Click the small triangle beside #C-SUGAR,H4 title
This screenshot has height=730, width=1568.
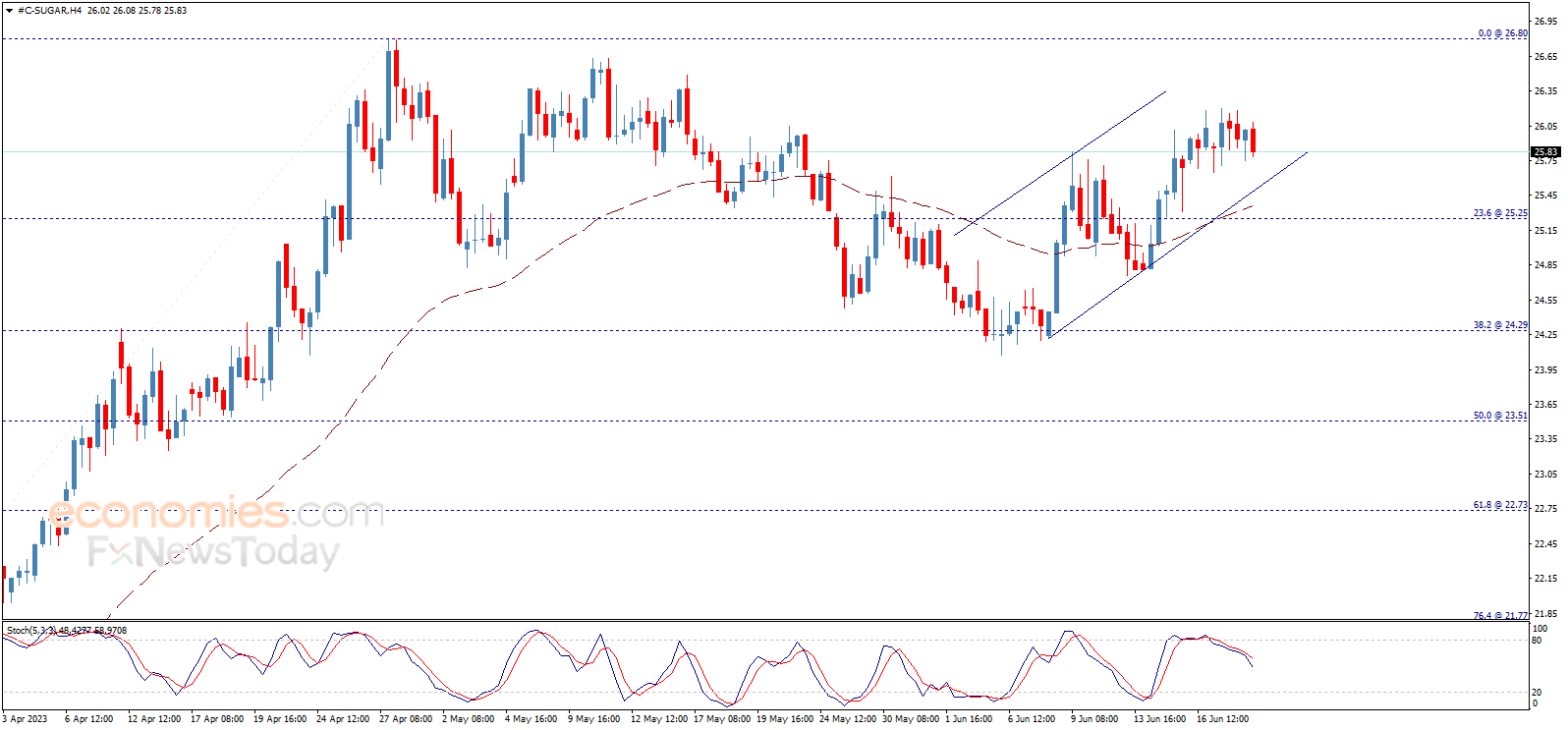click(10, 11)
